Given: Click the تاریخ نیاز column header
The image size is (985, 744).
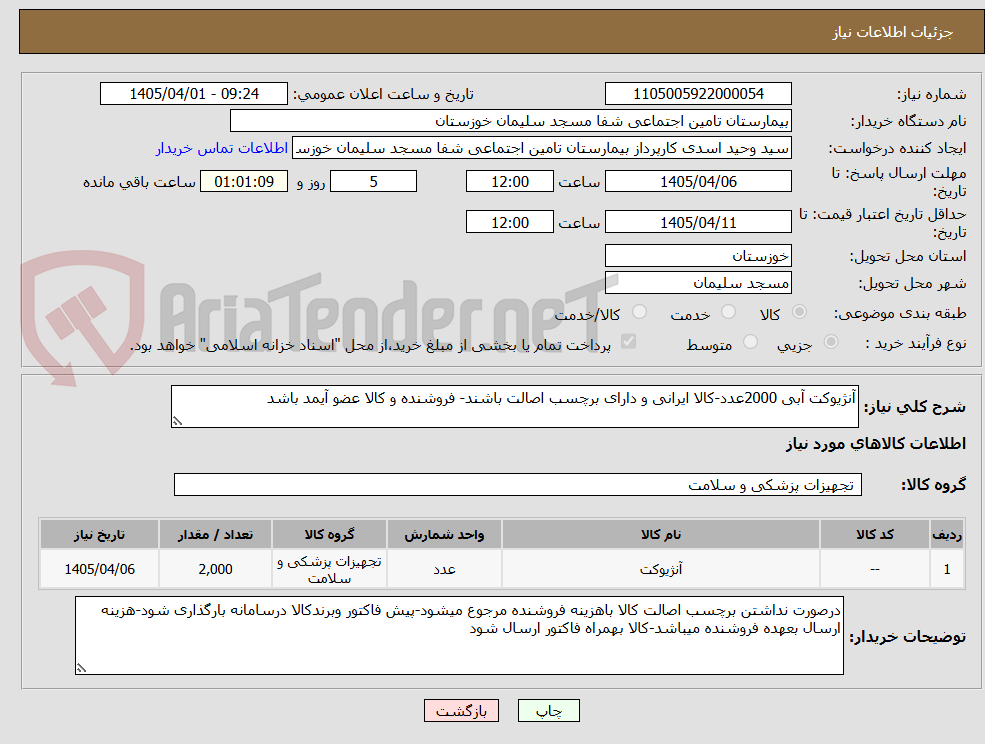Looking at the screenshot, I should pyautogui.click(x=99, y=535).
